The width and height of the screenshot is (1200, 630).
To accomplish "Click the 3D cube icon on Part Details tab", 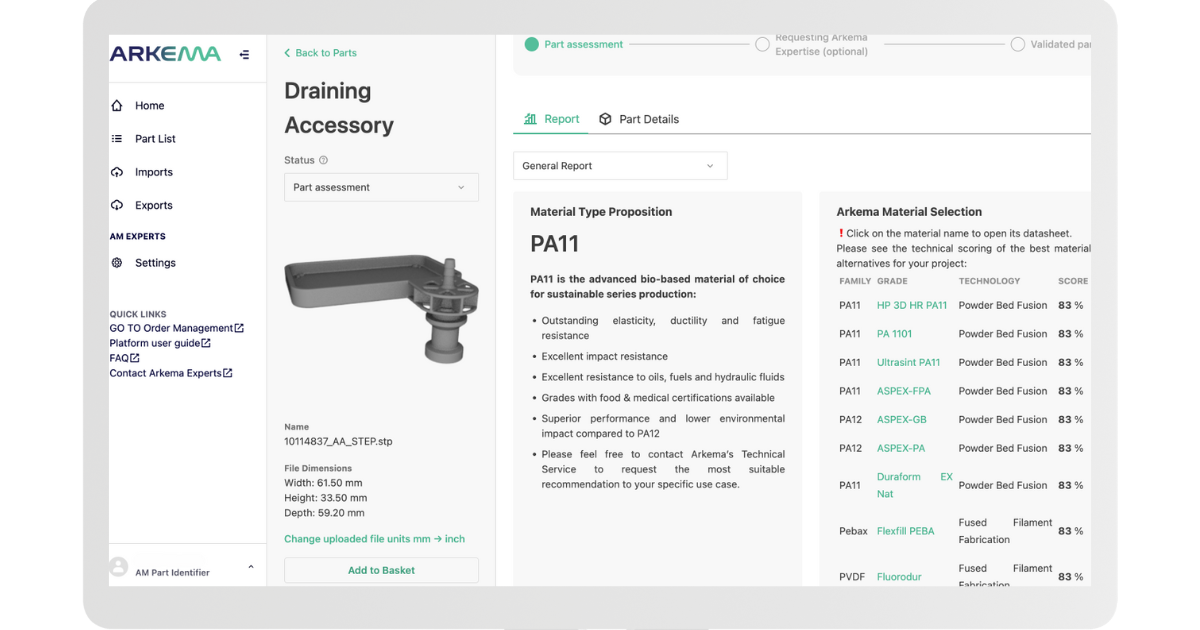I will click(x=605, y=118).
